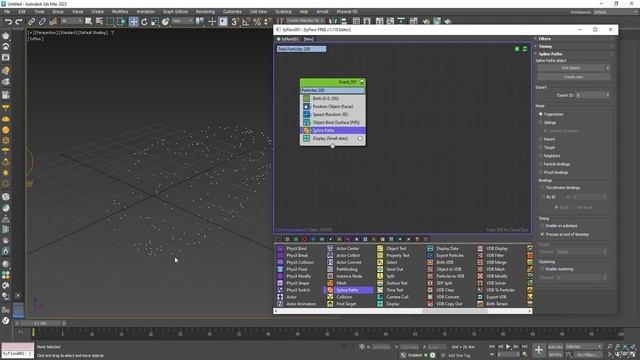The width and height of the screenshot is (640, 360).
Task: Select the Speed operator in event
Action: (333, 114)
